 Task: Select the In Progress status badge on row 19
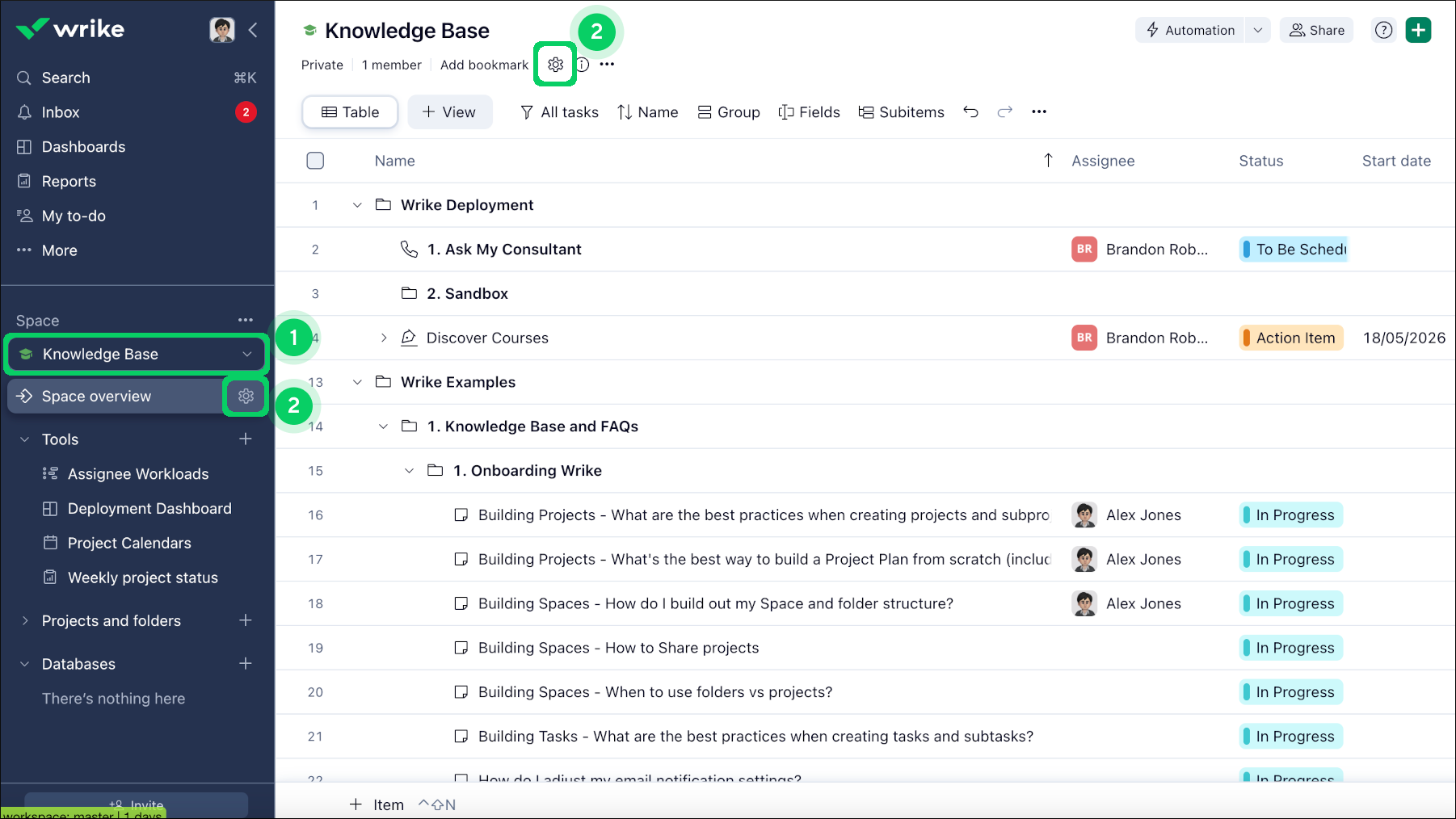pos(1290,647)
